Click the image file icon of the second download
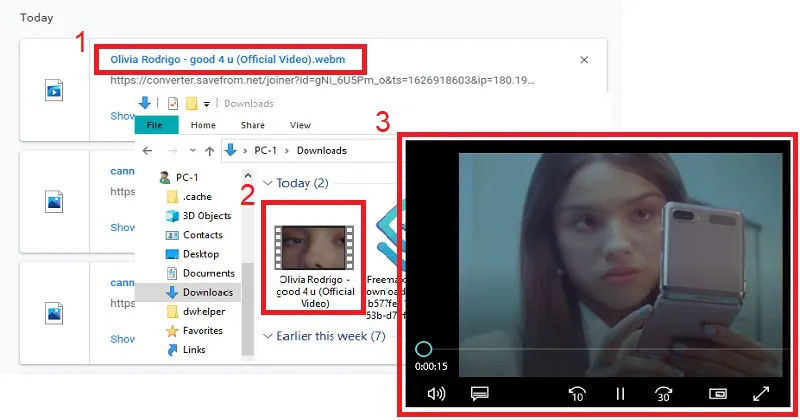The width and height of the screenshot is (800, 420). click(54, 202)
